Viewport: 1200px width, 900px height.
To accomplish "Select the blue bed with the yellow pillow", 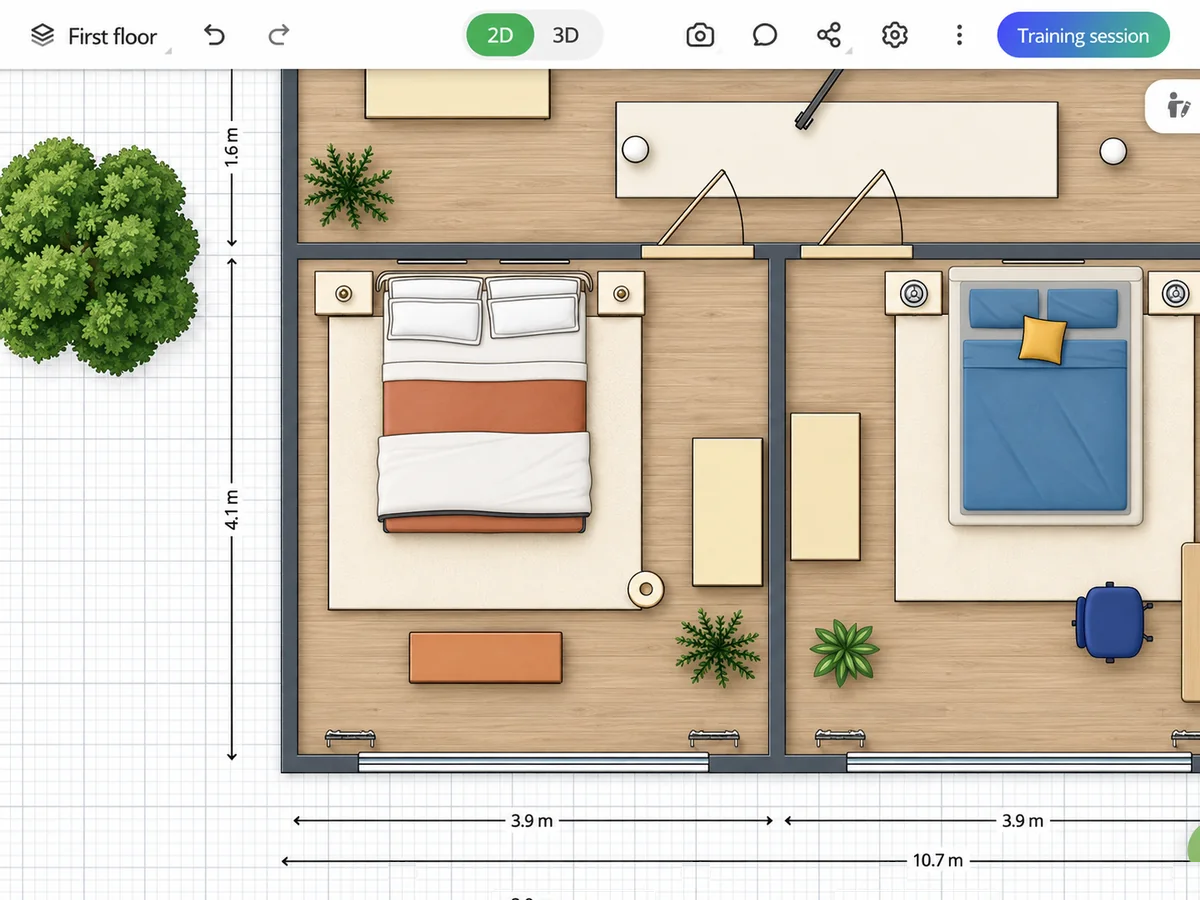I will point(1045,396).
